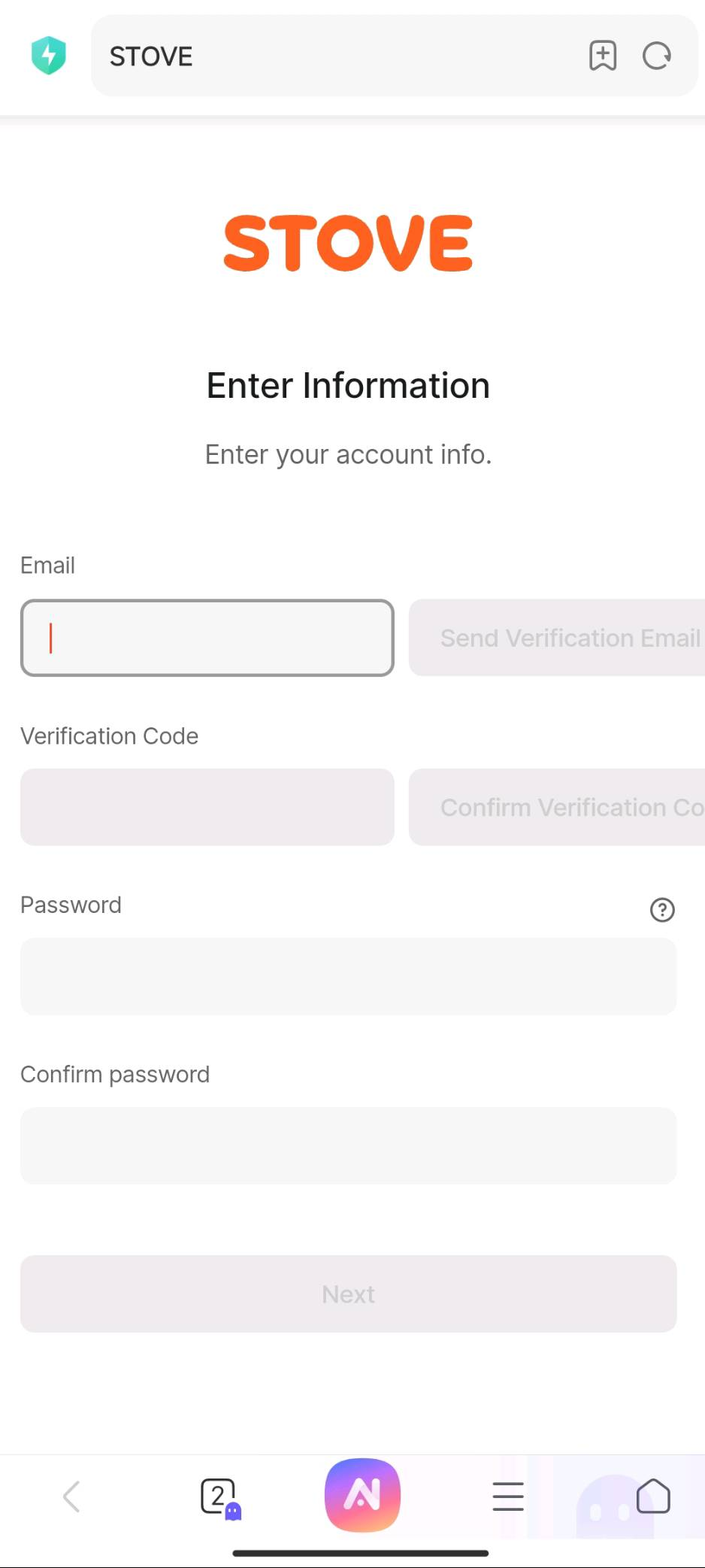Viewport: 705px width, 1568px height.
Task: Launch the center gradient AI assistant button
Action: coord(362,1495)
